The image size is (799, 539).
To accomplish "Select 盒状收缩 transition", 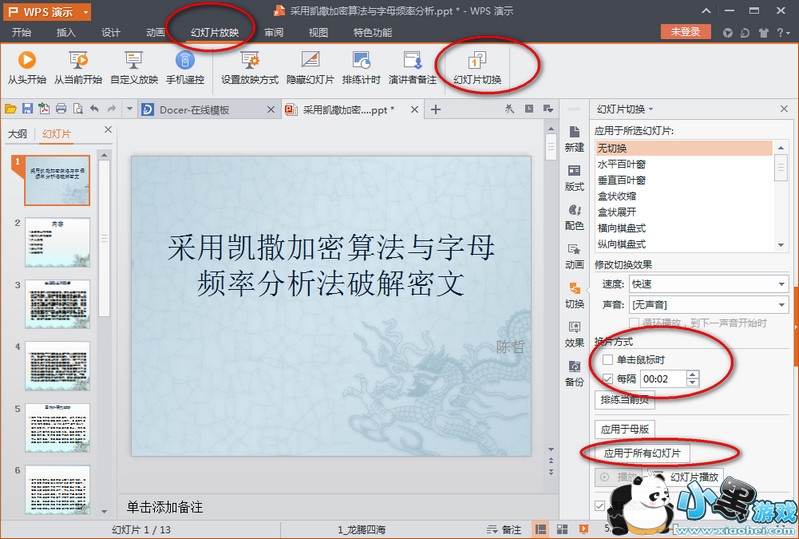I will pos(683,196).
